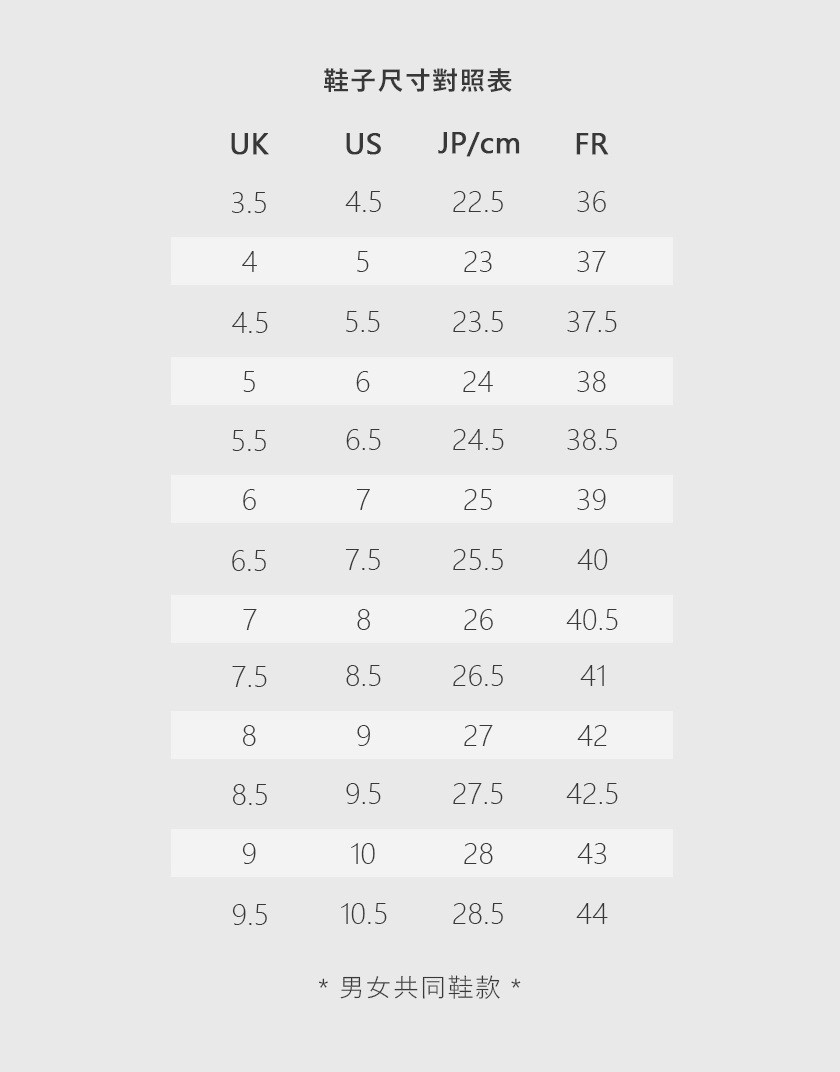The height and width of the screenshot is (1072, 840).
Task: Click JP/cm value 24 cell
Action: pyautogui.click(x=478, y=381)
